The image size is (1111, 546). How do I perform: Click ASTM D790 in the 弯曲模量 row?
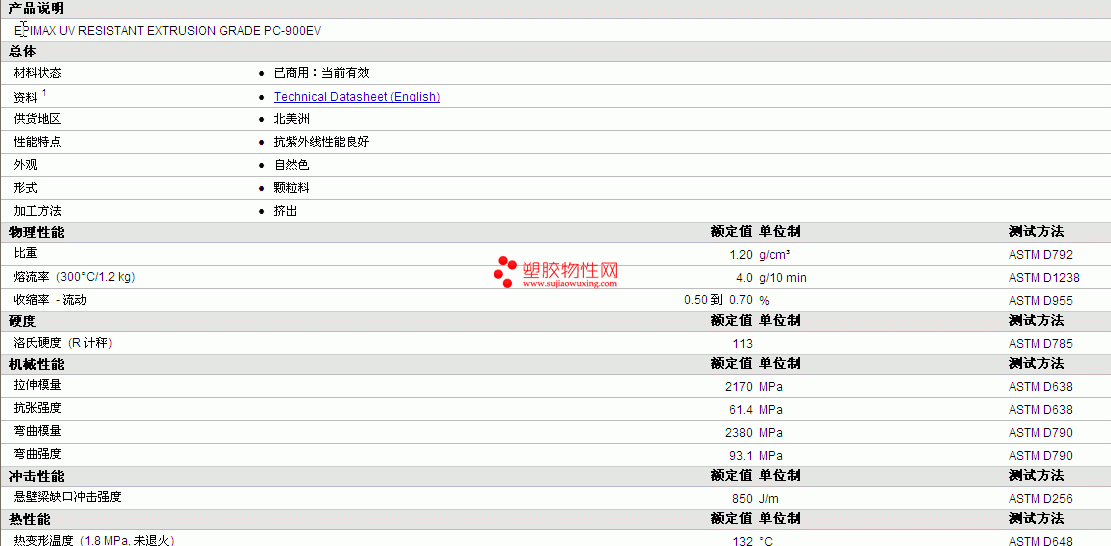(x=1041, y=433)
